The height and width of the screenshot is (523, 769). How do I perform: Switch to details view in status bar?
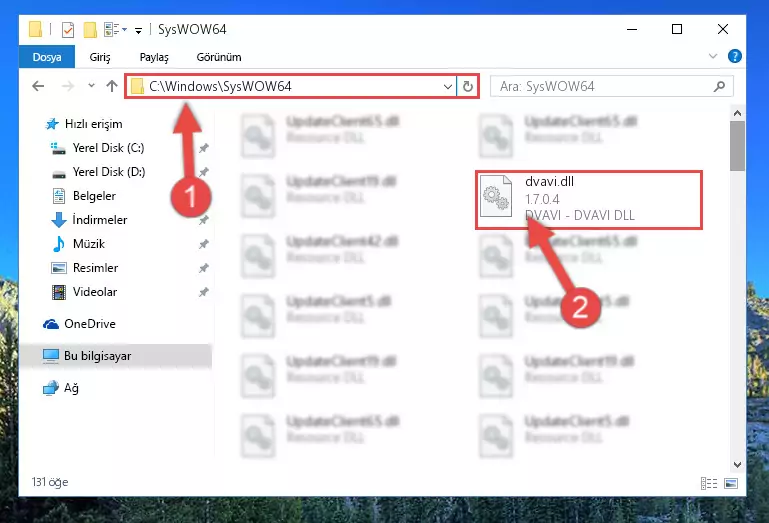coord(709,483)
